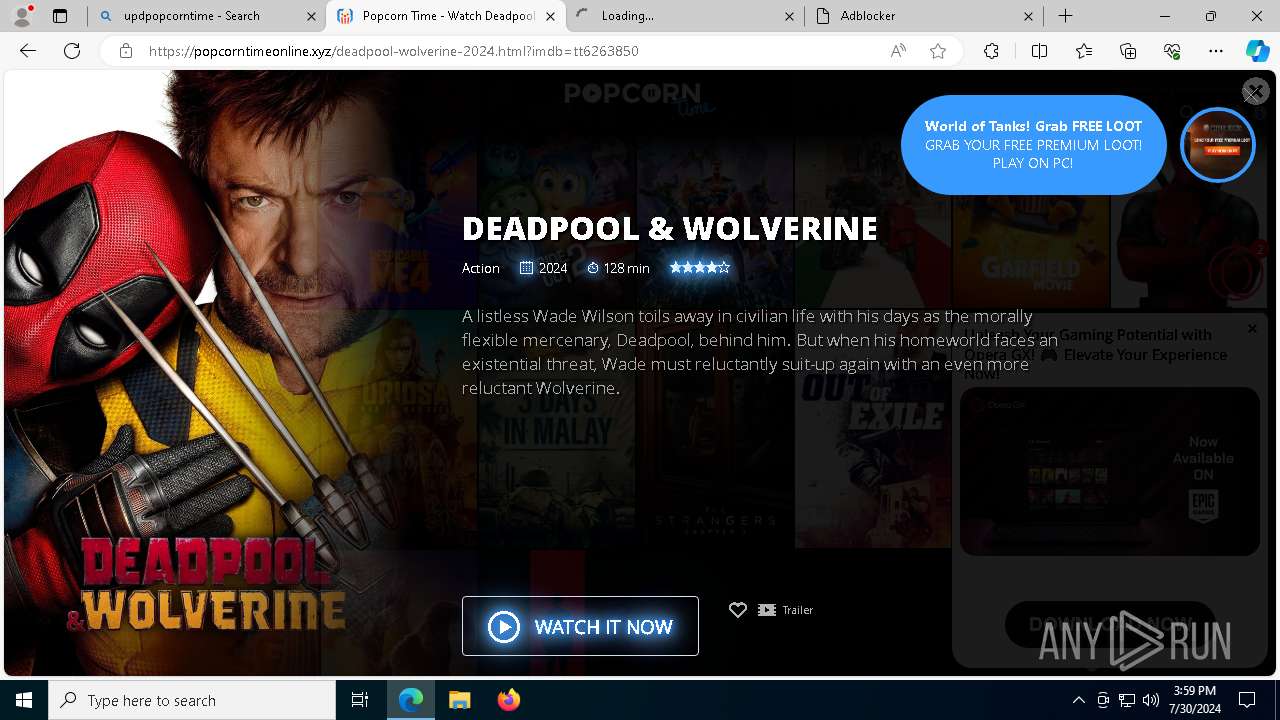Viewport: 1280px width, 720px height.
Task: Open network settings in tray
Action: (1127, 700)
